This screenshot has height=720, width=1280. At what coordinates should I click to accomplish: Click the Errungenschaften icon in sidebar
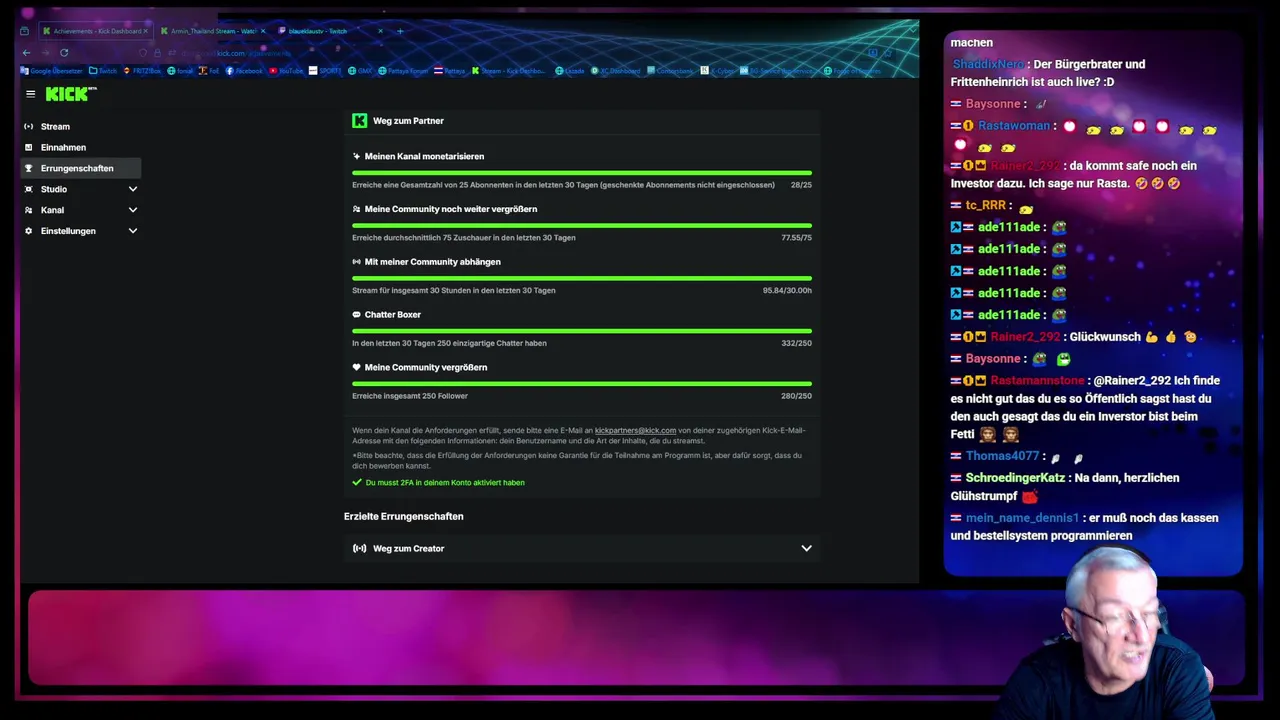point(29,168)
